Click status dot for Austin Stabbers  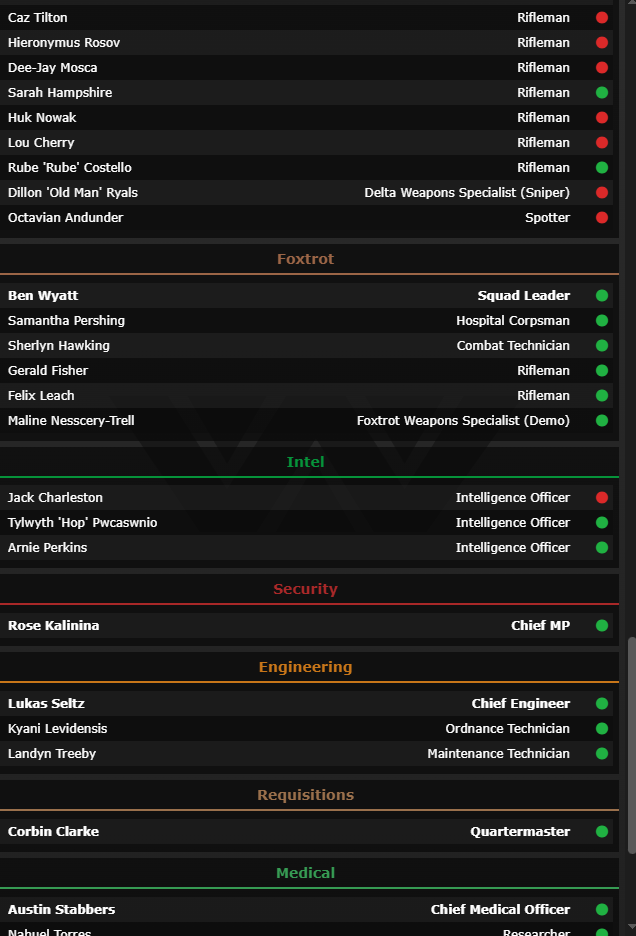coord(602,910)
